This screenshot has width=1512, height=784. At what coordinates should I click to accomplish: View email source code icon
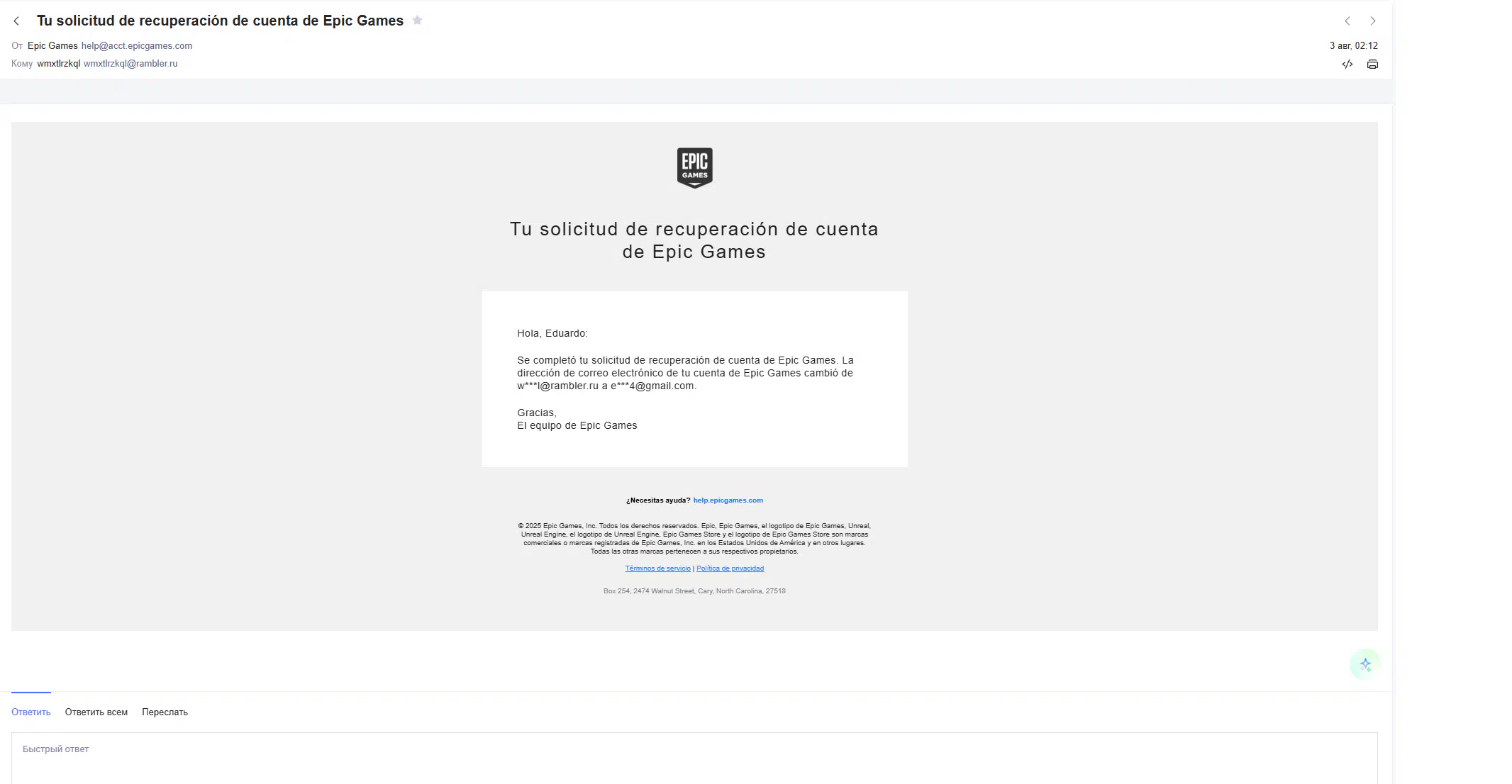pos(1347,65)
